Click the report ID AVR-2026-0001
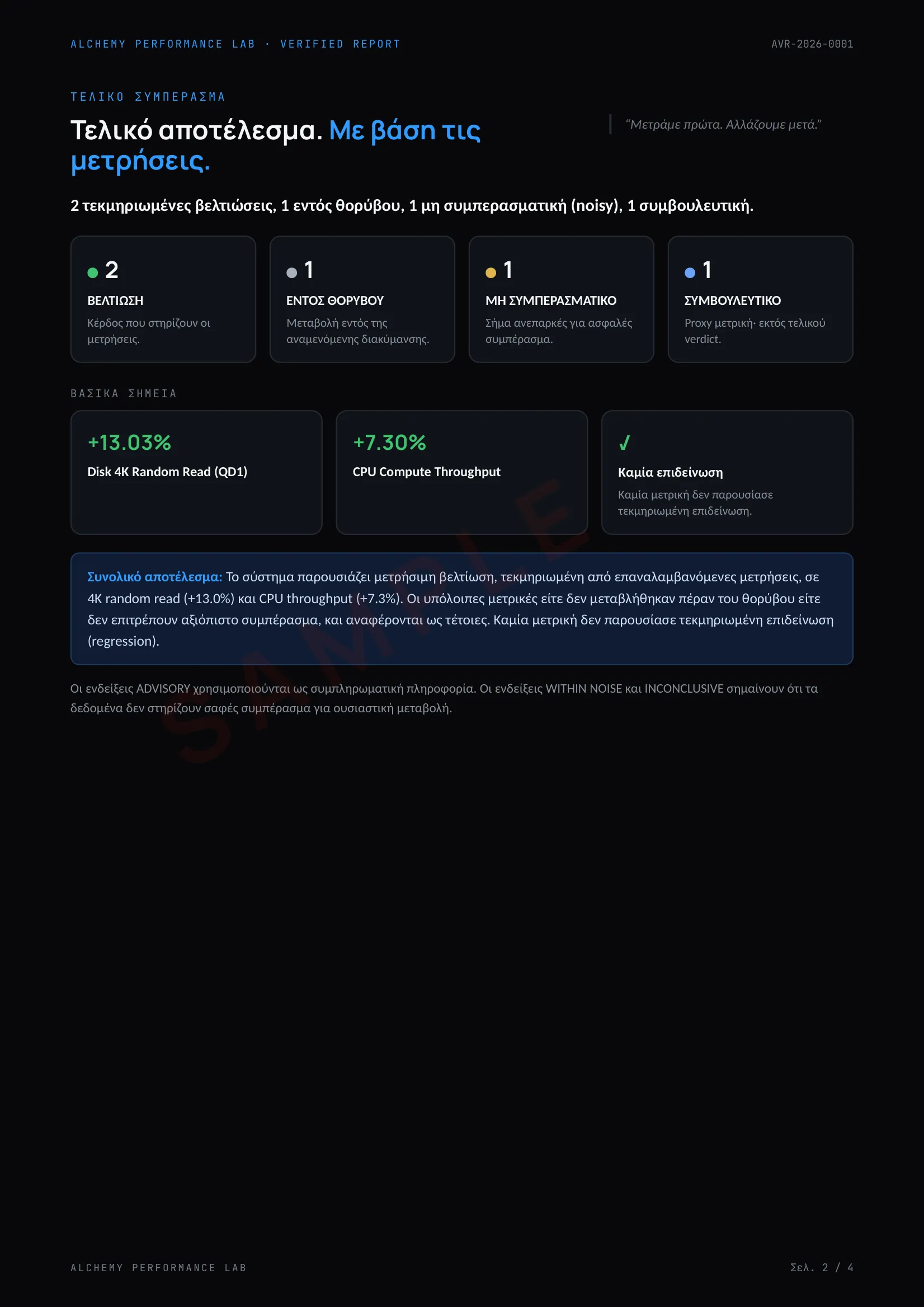 [812, 44]
